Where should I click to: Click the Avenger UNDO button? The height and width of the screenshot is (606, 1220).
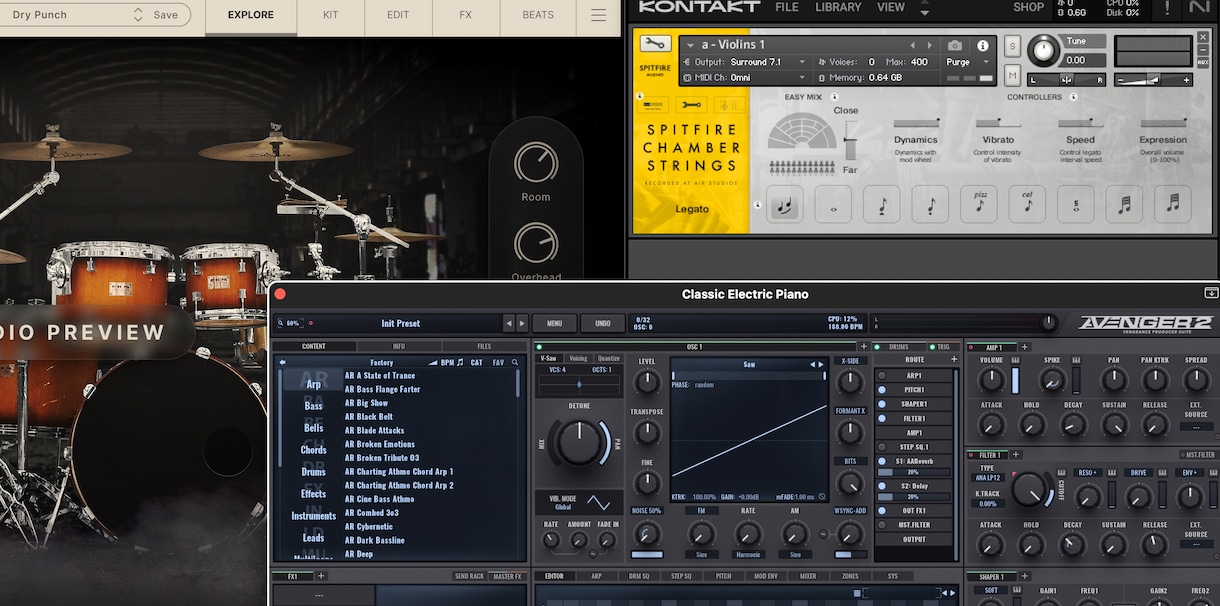[x=603, y=323]
